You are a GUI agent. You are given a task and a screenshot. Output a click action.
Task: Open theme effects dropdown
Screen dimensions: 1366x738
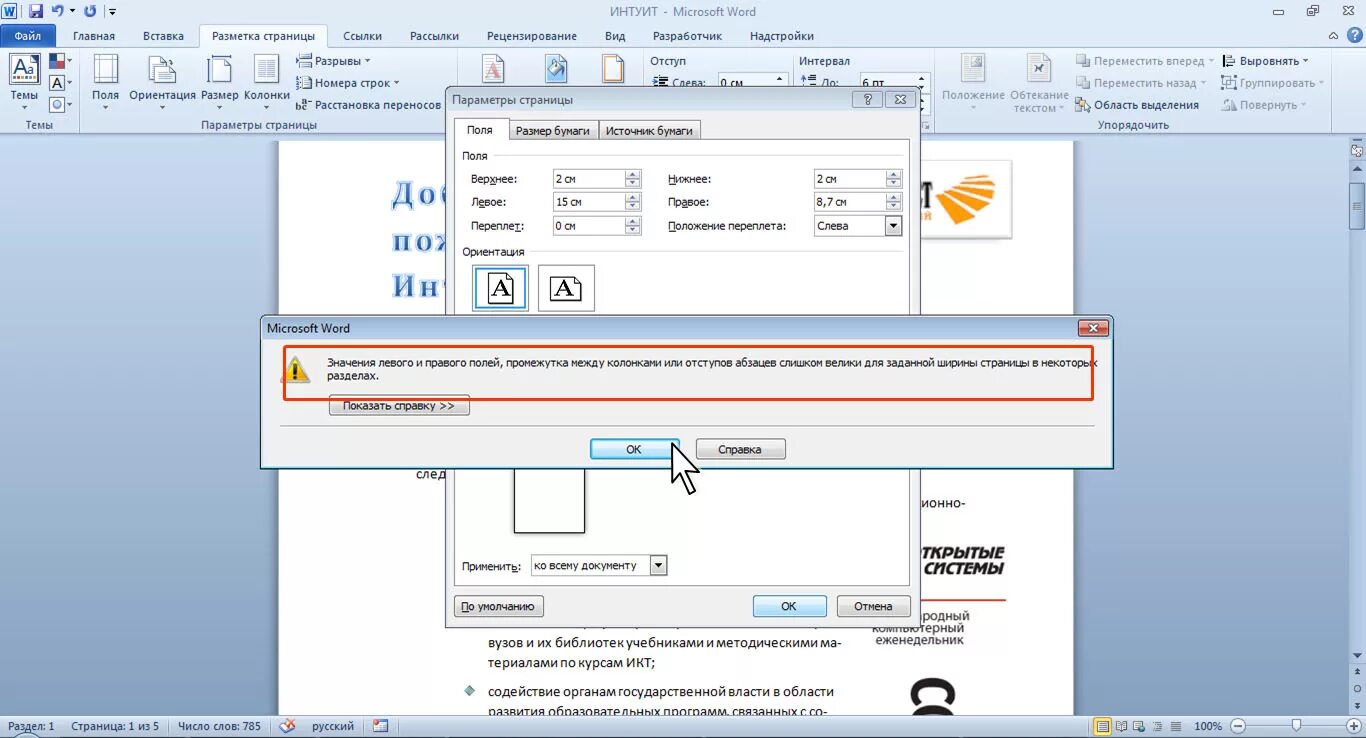58,104
